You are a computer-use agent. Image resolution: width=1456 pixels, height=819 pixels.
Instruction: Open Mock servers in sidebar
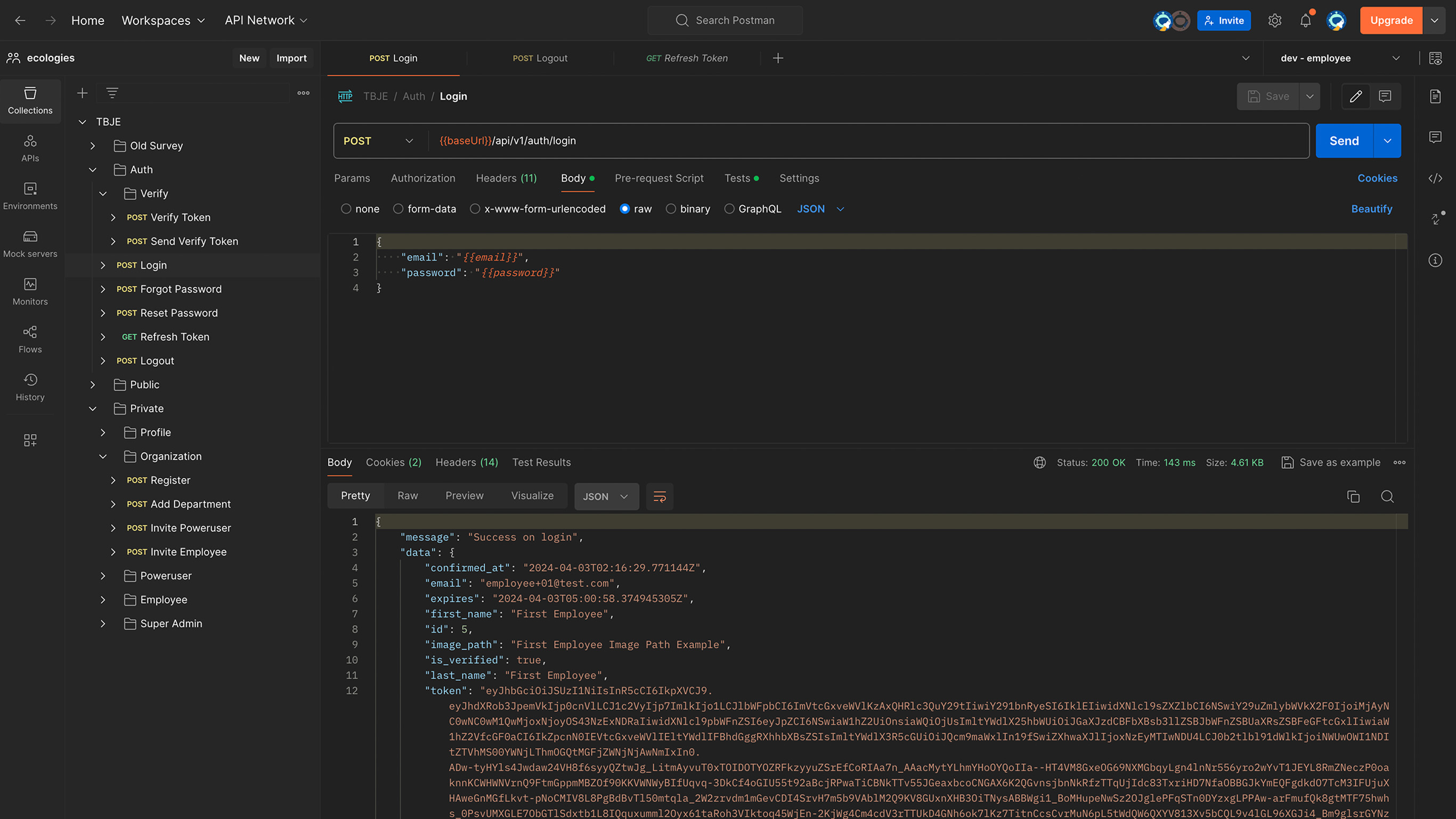[30, 243]
